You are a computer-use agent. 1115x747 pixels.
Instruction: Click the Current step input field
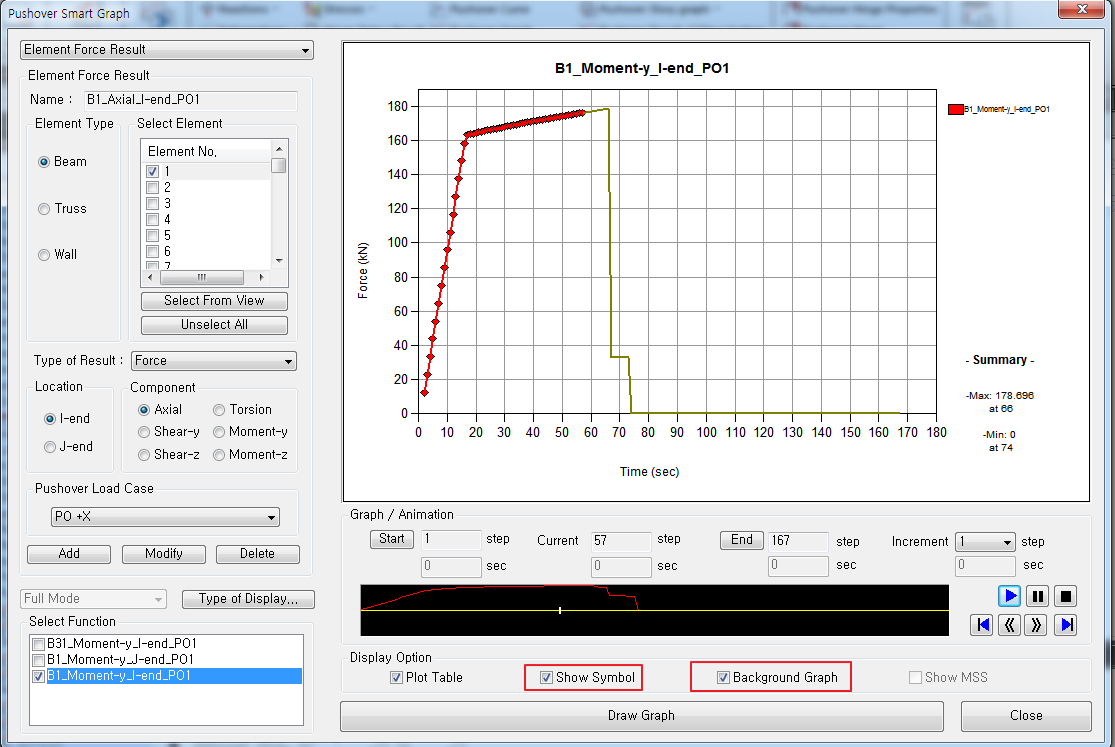pos(619,540)
